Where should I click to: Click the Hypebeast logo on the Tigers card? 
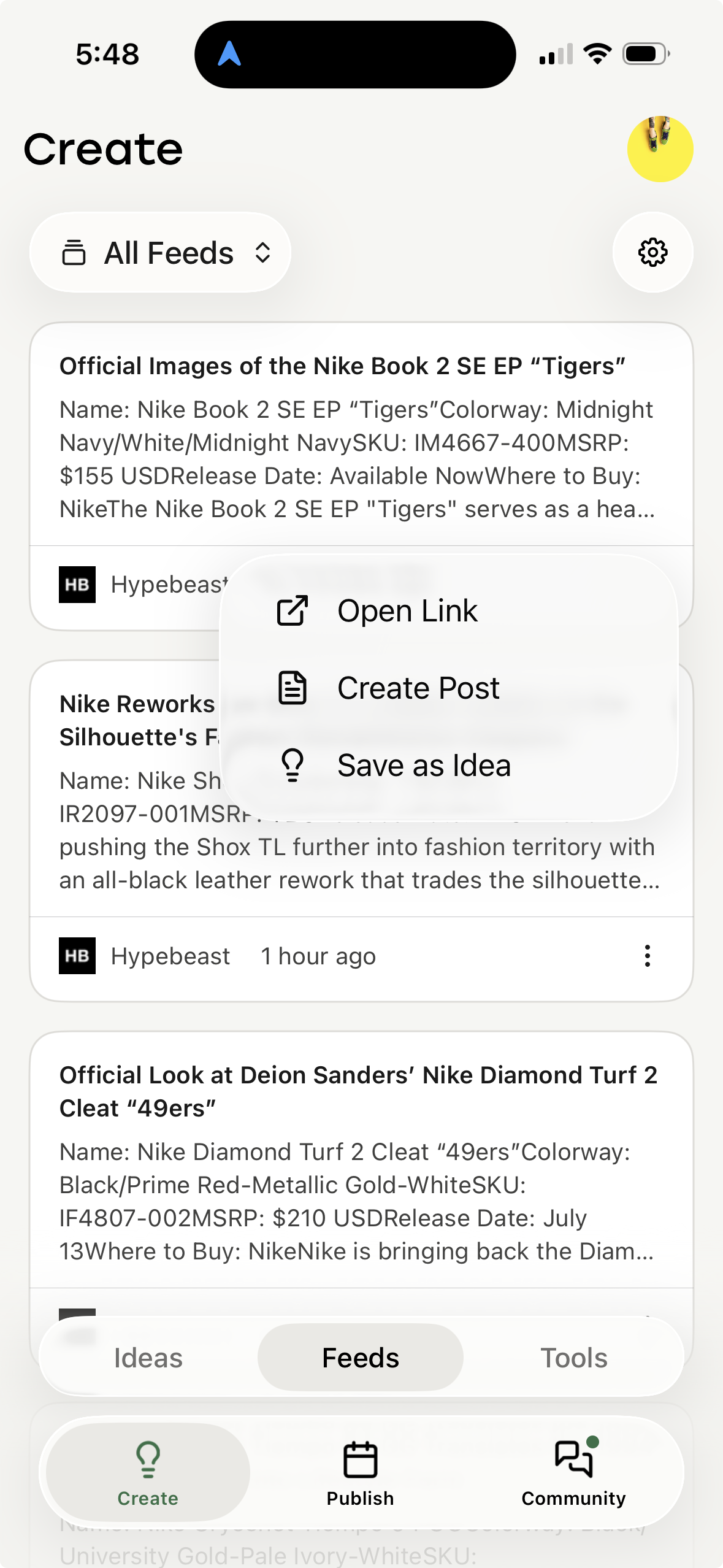[77, 585]
